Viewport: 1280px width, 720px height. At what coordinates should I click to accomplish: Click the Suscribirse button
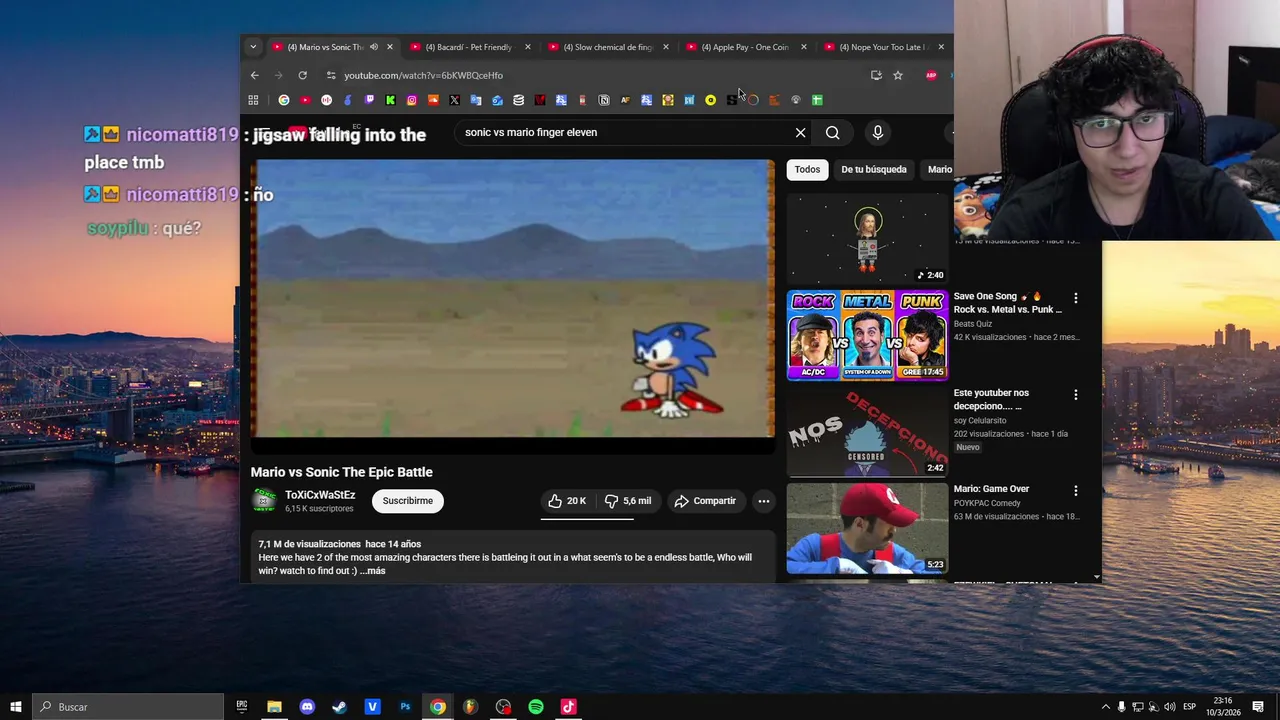coord(408,501)
